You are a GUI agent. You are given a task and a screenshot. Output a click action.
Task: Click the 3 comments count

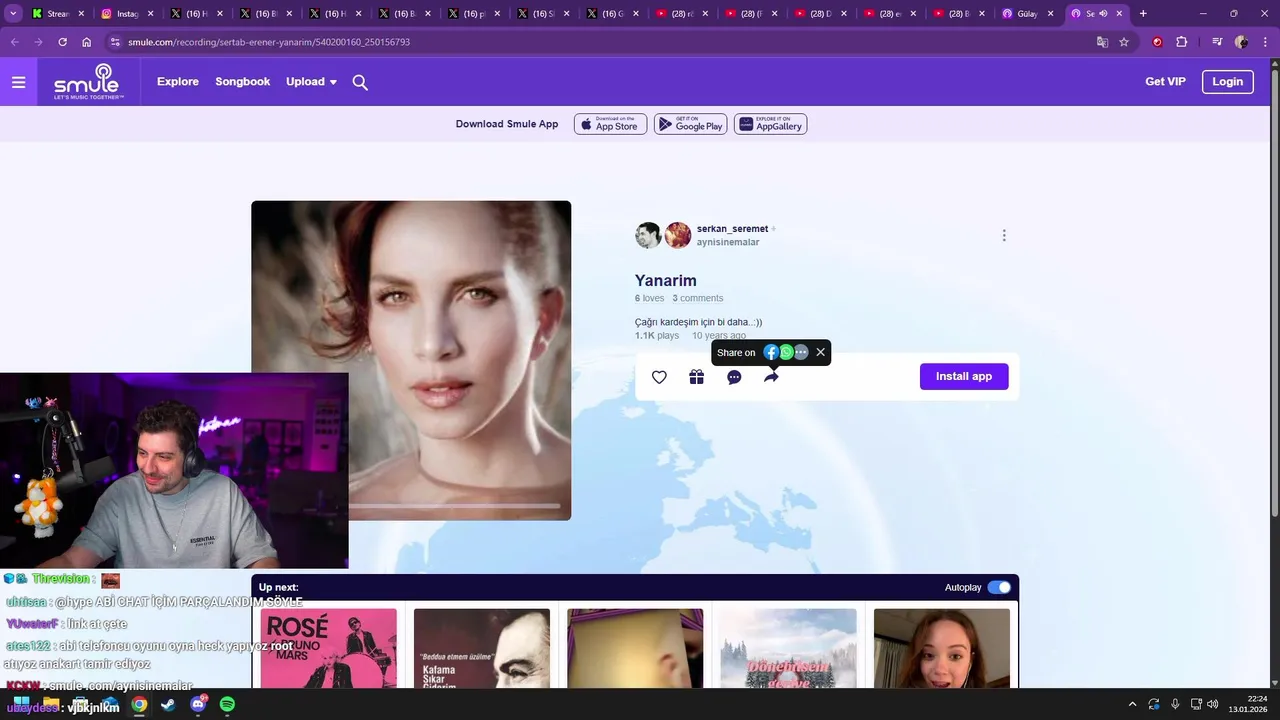click(697, 298)
